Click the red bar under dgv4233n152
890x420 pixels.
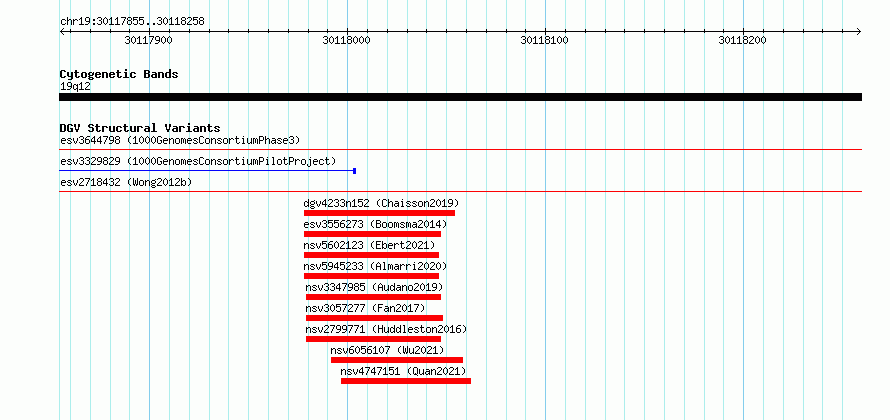[379, 213]
